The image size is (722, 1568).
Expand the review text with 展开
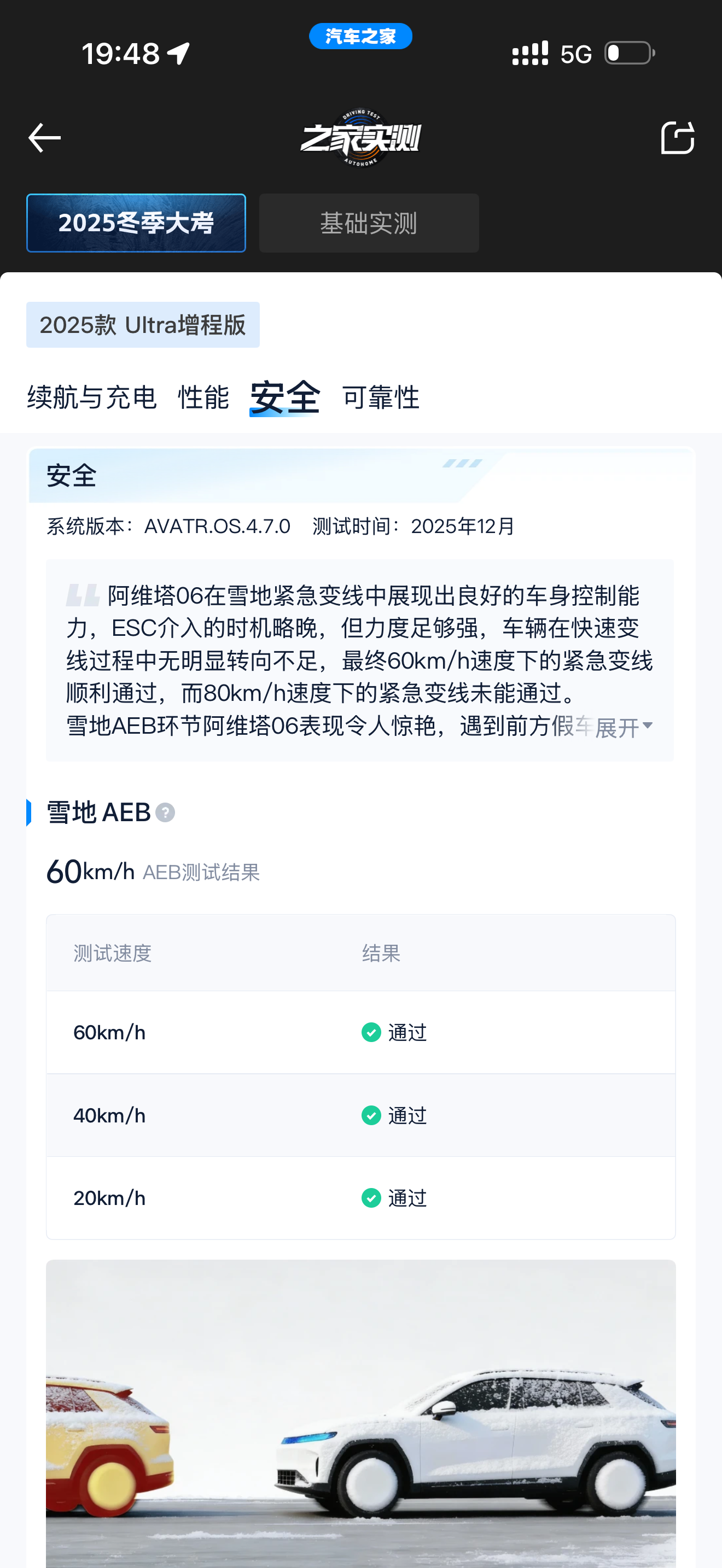click(623, 727)
